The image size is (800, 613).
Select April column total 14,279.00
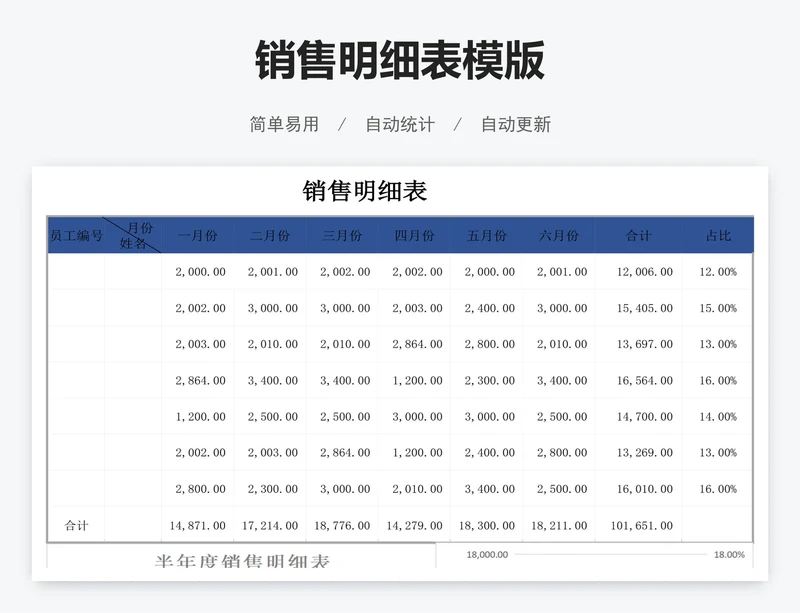[x=414, y=526]
